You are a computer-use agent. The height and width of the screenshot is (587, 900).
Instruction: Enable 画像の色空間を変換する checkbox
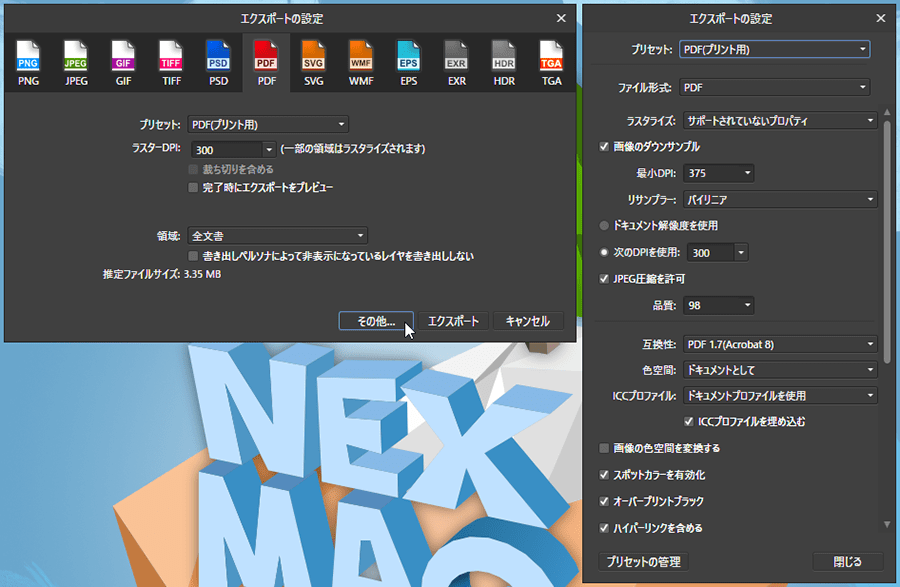tap(604, 448)
